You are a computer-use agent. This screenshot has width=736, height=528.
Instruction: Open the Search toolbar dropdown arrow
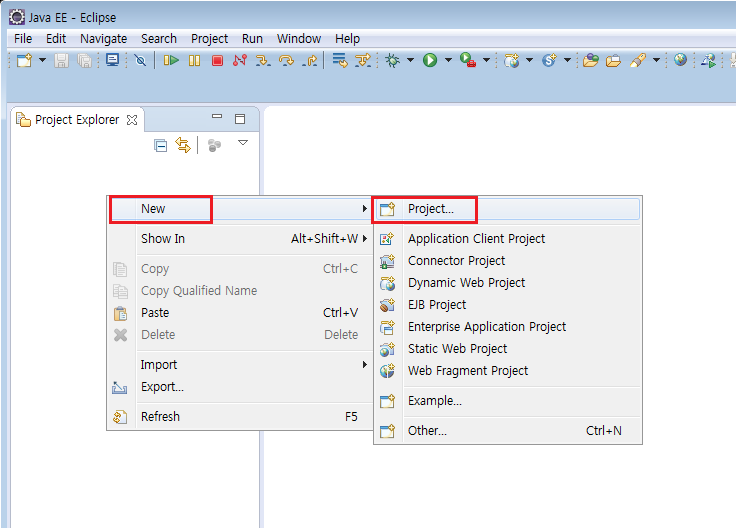(x=657, y=60)
